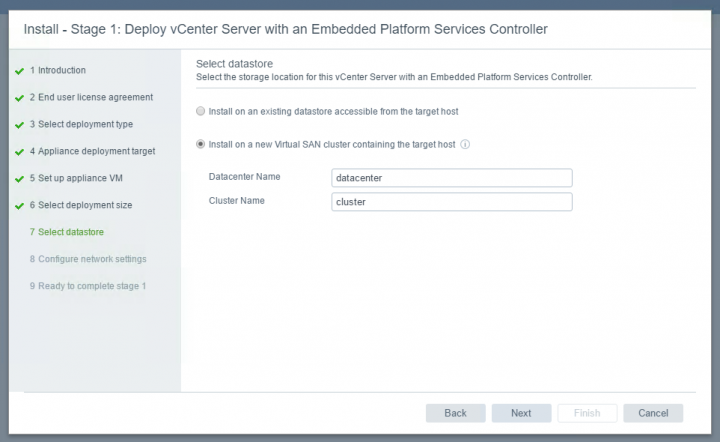Cancel the installation wizard
The height and width of the screenshot is (442, 720).
[653, 413]
